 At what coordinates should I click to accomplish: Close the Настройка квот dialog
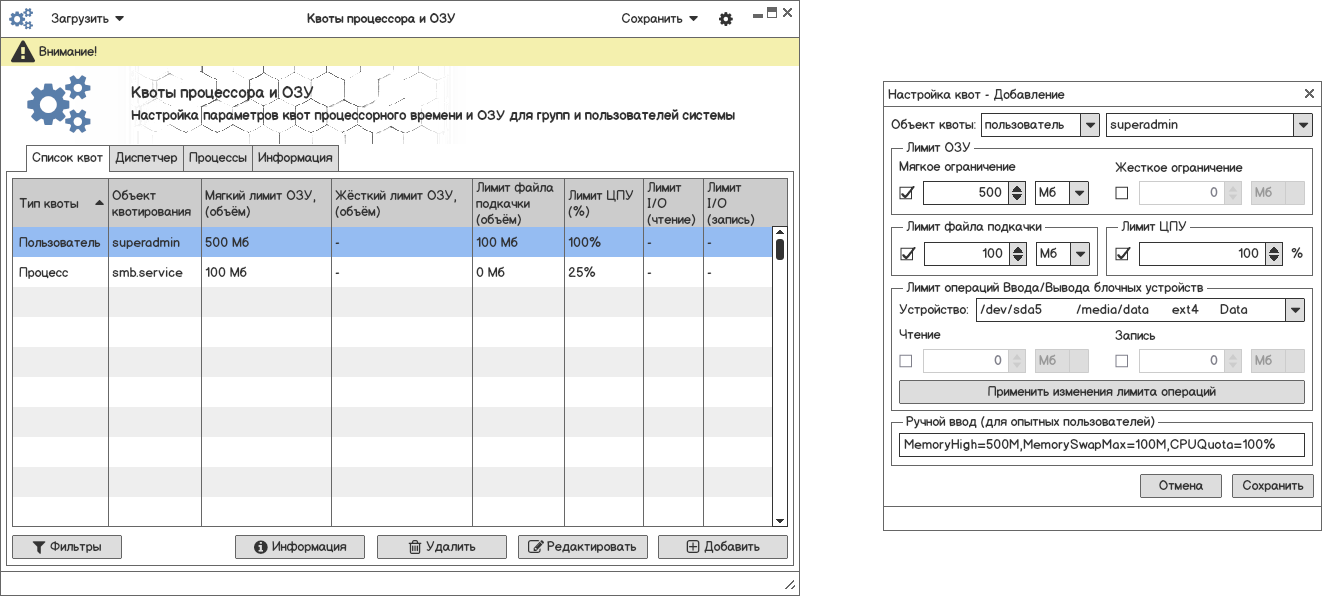tap(1309, 94)
